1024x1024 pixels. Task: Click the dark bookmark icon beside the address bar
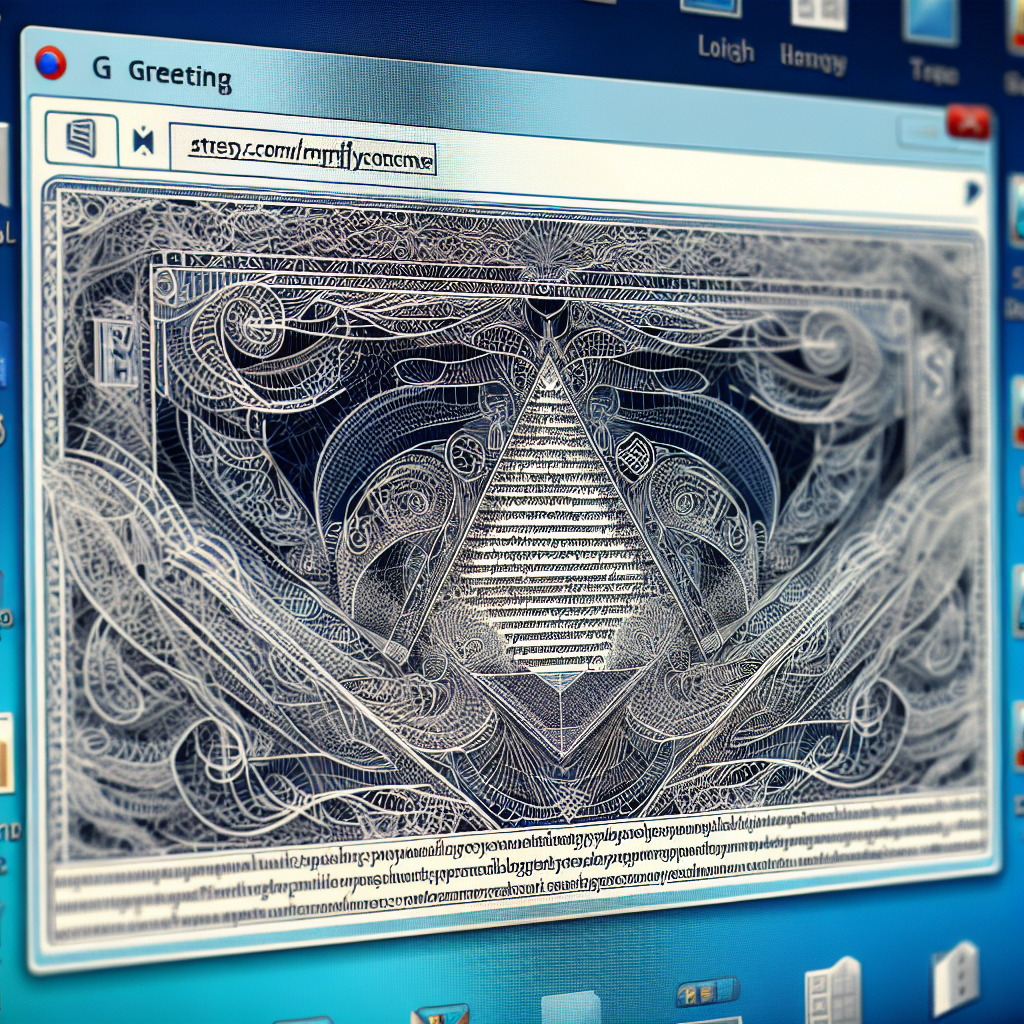coord(143,143)
